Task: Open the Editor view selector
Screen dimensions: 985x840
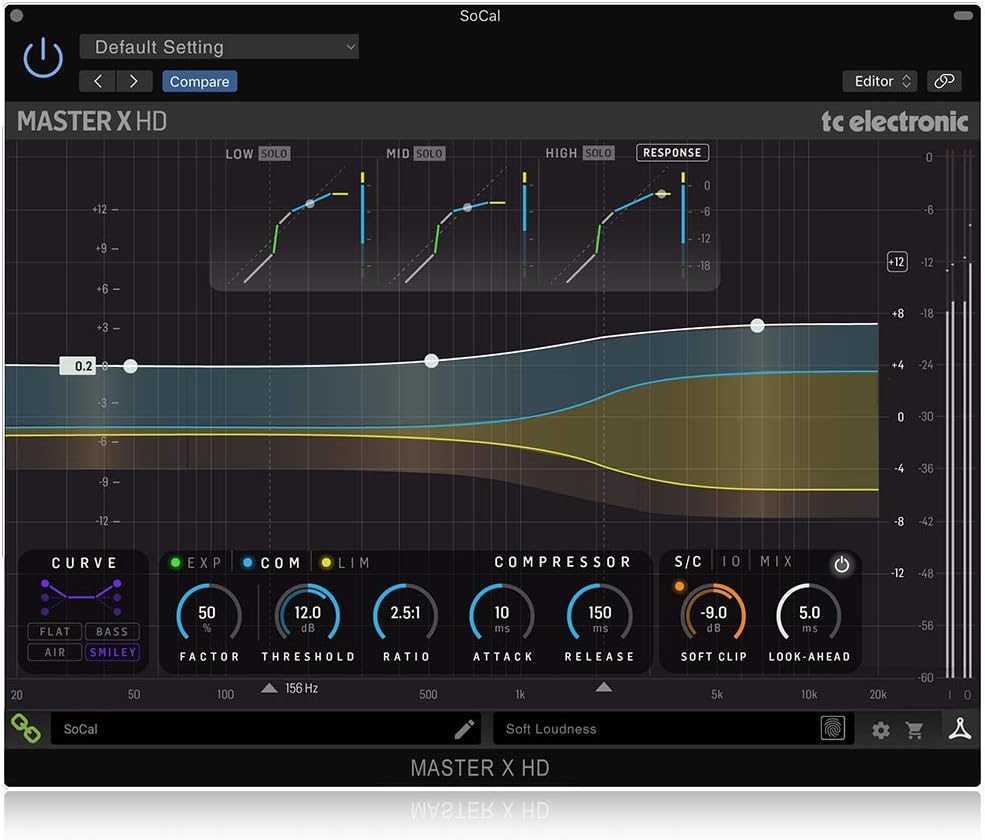Action: click(879, 81)
